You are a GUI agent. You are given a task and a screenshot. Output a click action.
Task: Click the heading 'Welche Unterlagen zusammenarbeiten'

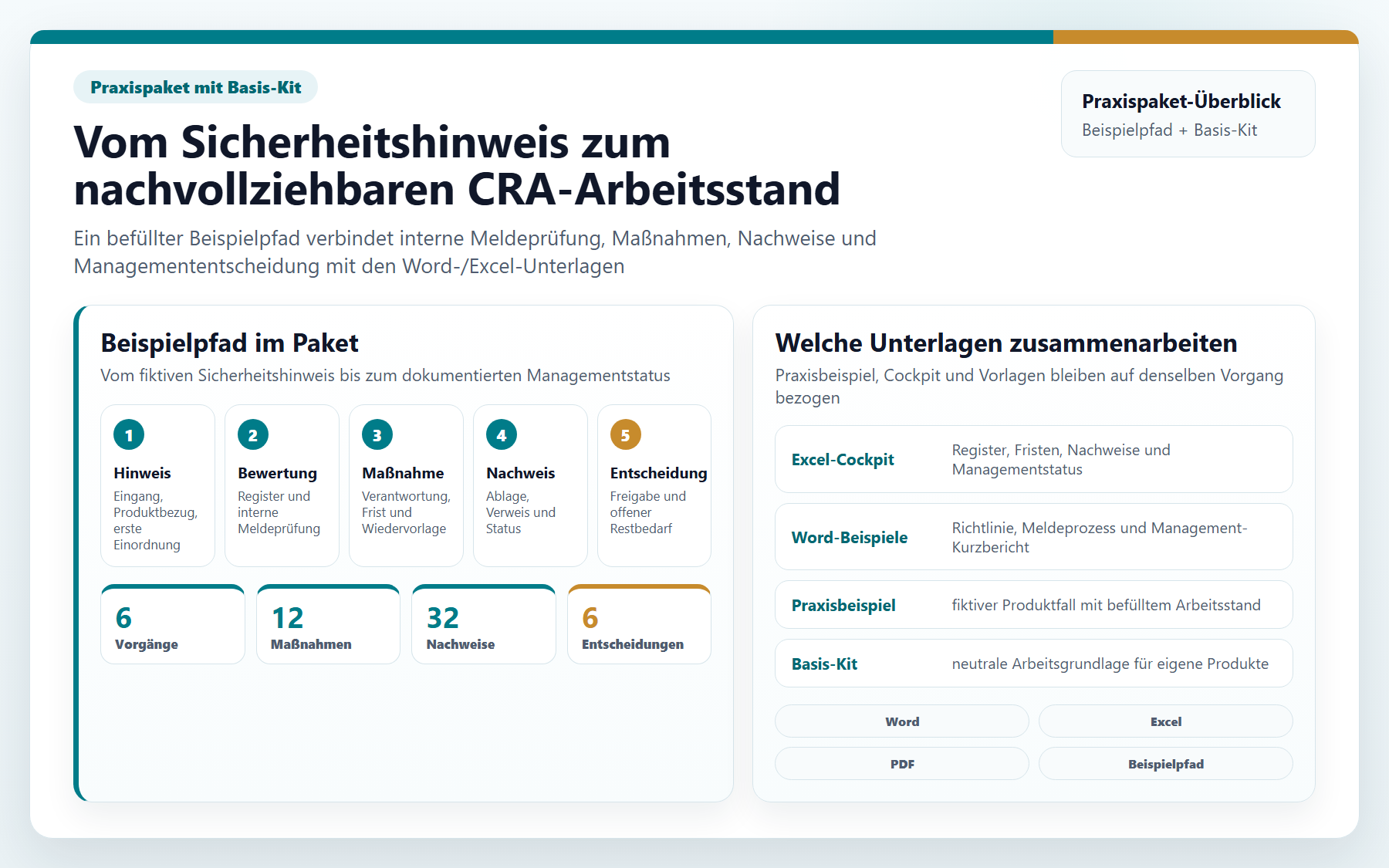(1006, 343)
